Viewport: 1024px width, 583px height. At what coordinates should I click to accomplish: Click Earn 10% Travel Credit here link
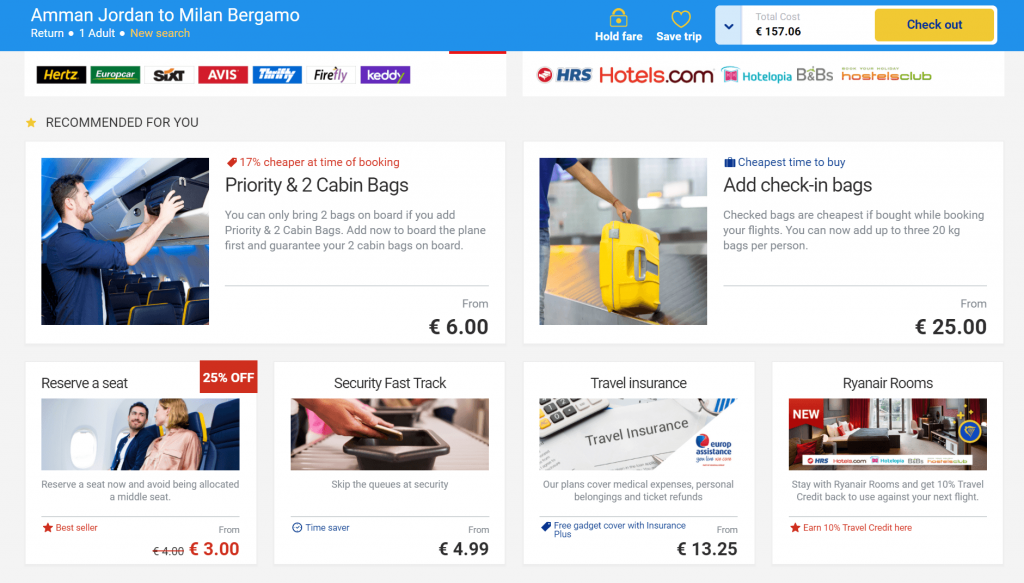click(857, 528)
